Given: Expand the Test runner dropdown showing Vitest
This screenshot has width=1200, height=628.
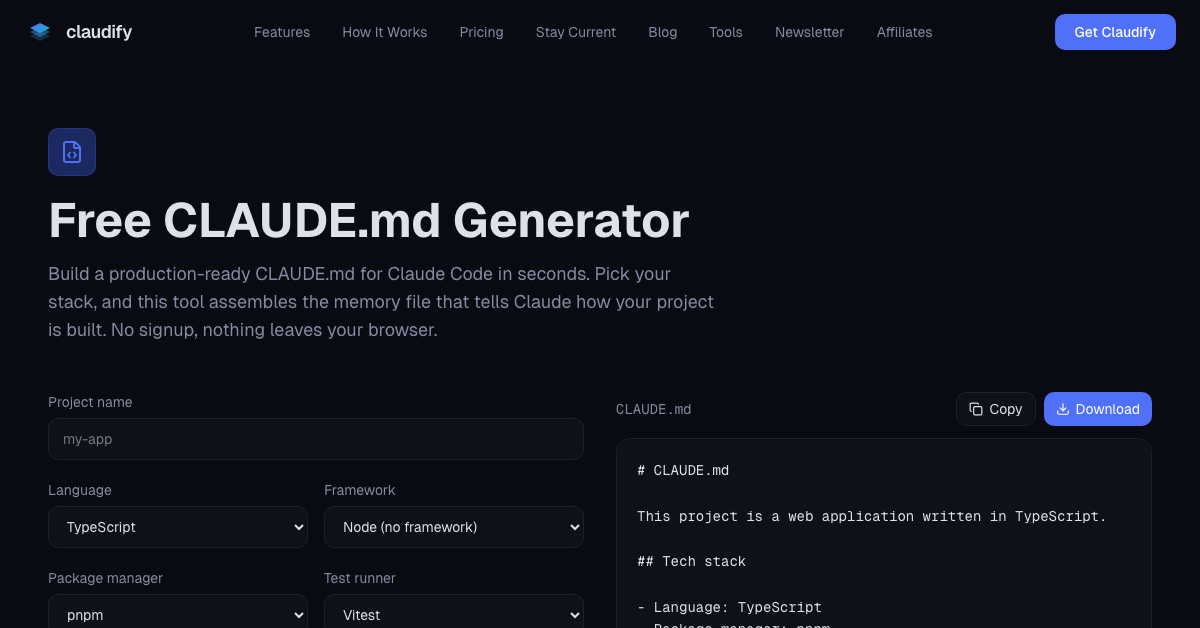Looking at the screenshot, I should [454, 611].
